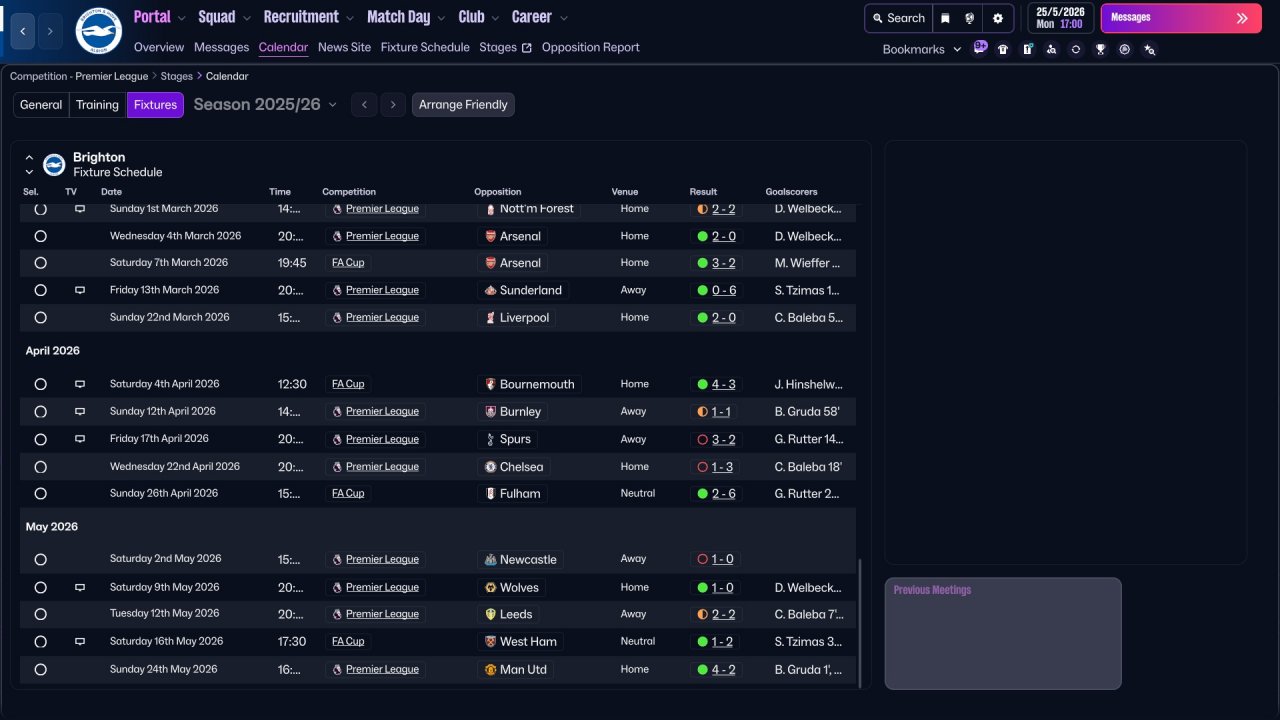Click the date and time display 25/5/2026
This screenshot has width=1280, height=720.
pos(1059,18)
